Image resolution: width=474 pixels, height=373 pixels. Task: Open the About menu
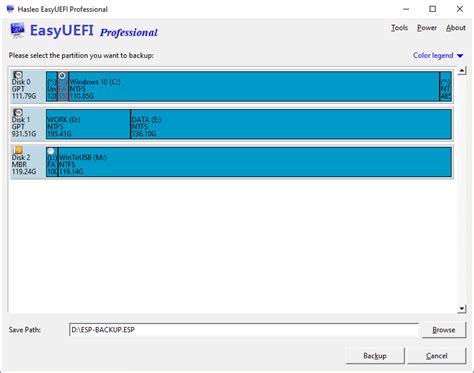[456, 28]
